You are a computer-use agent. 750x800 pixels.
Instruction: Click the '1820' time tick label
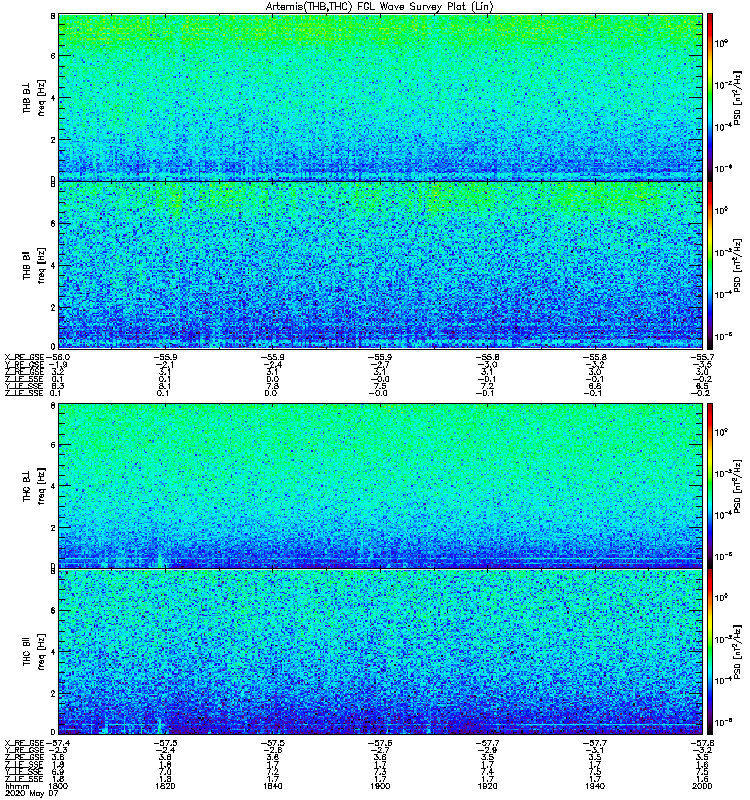click(165, 786)
